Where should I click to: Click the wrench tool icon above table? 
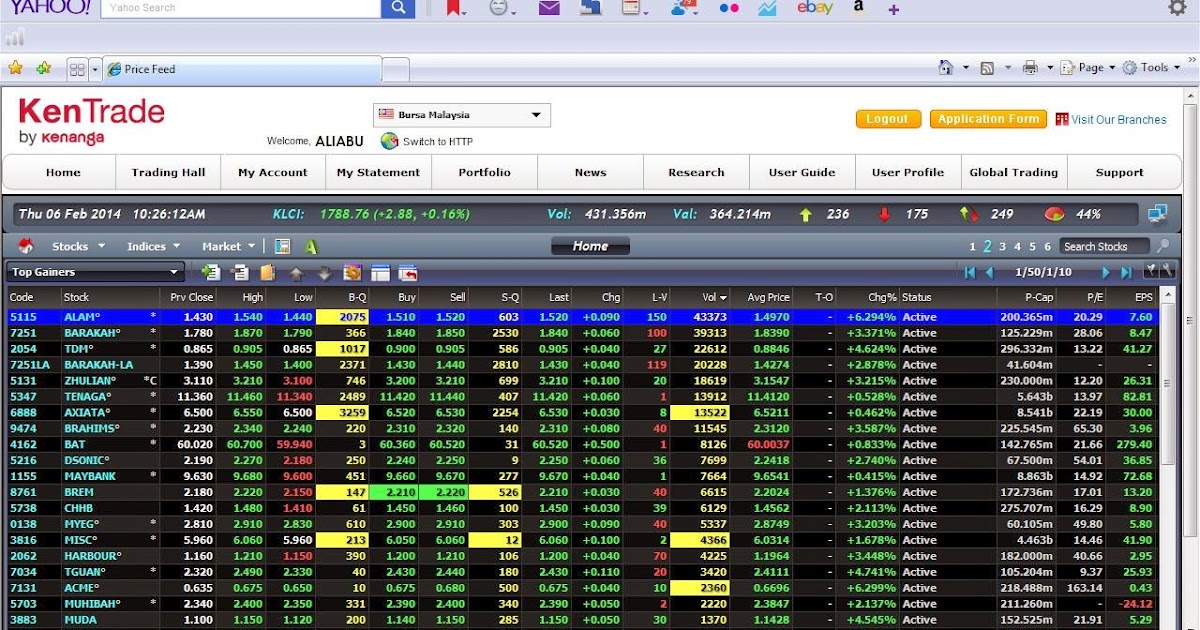pos(1166,270)
